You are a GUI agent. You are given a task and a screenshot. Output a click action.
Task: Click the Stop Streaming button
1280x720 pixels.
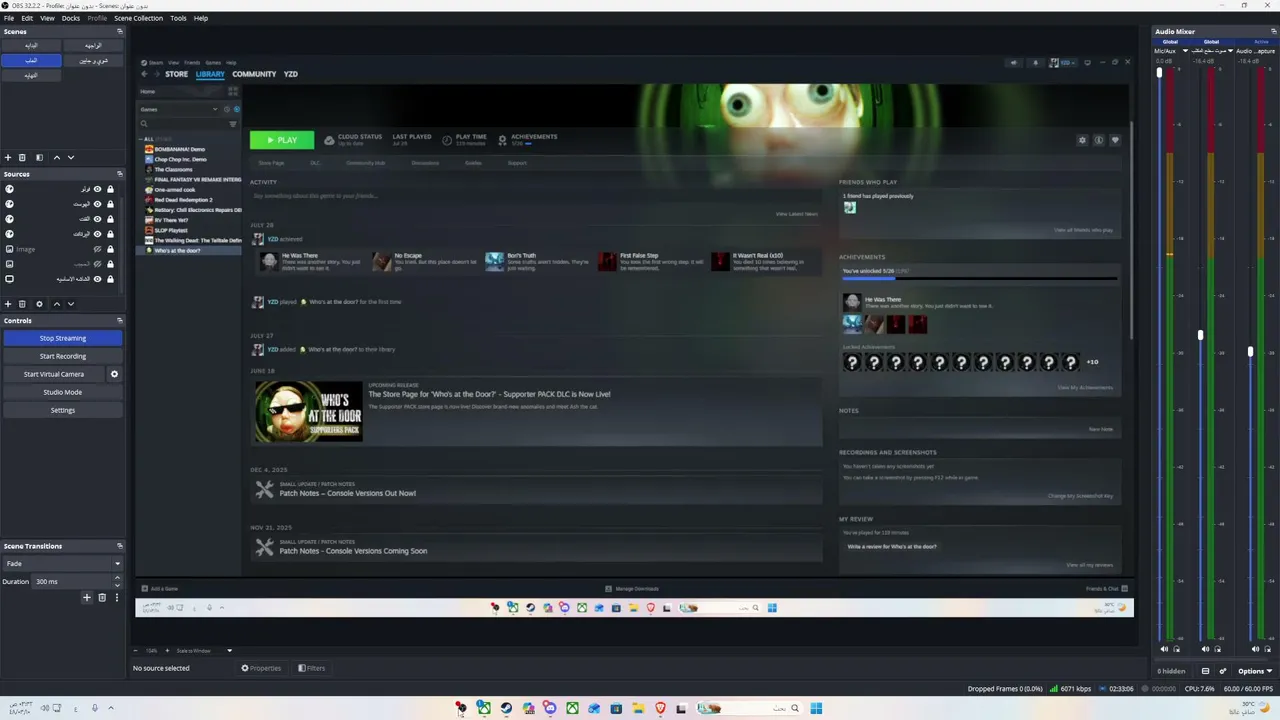(63, 338)
